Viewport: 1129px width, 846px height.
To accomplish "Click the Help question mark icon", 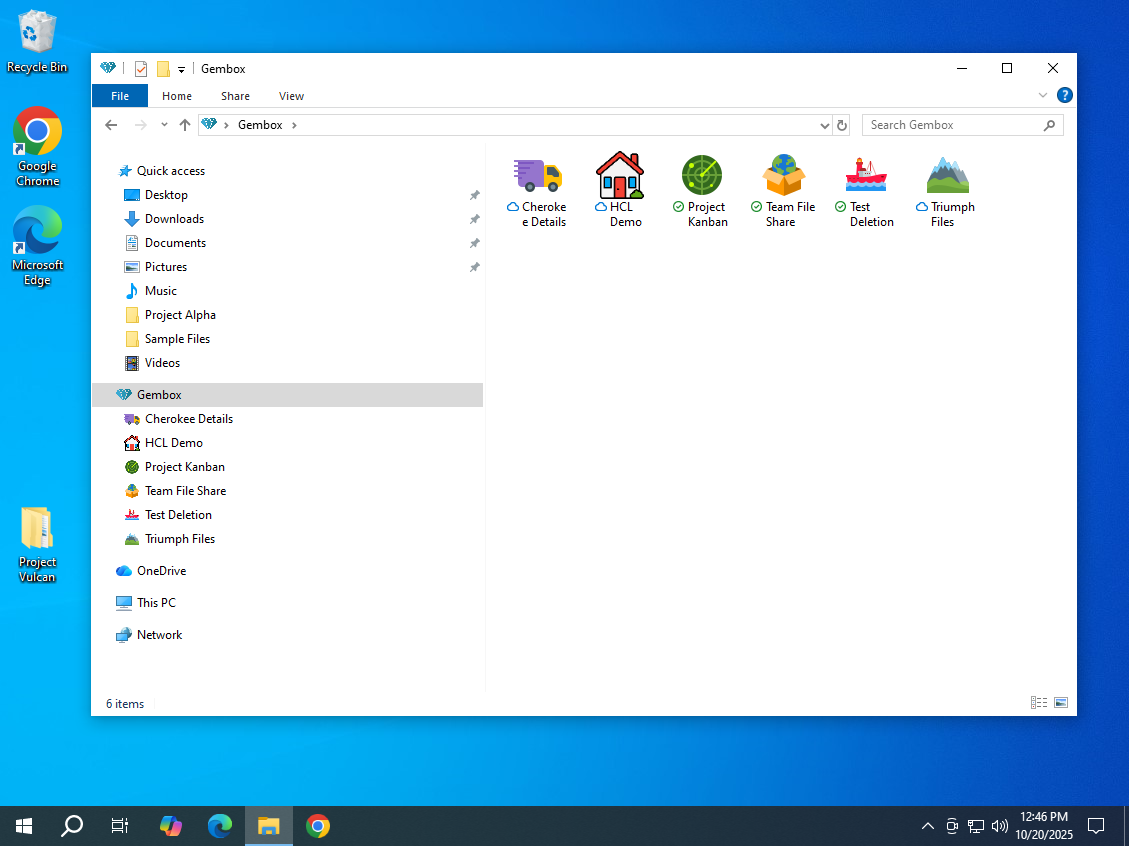I will (1065, 96).
